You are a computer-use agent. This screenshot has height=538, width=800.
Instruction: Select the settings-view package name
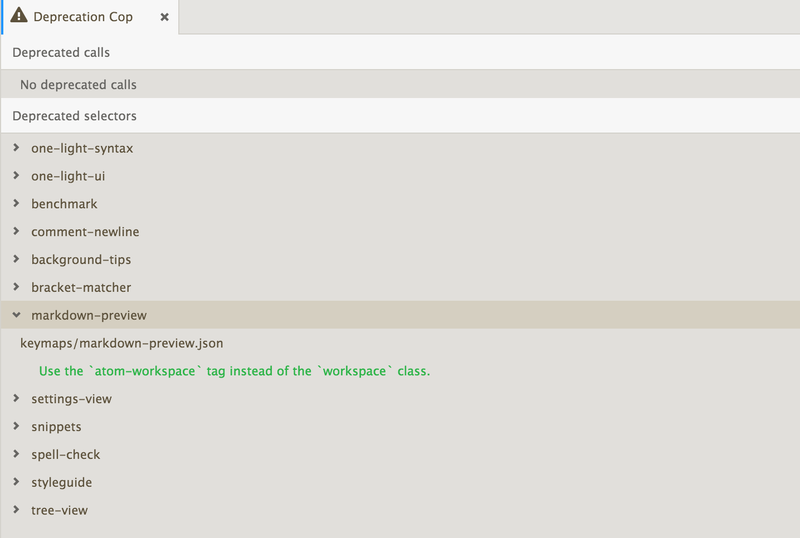coord(71,399)
